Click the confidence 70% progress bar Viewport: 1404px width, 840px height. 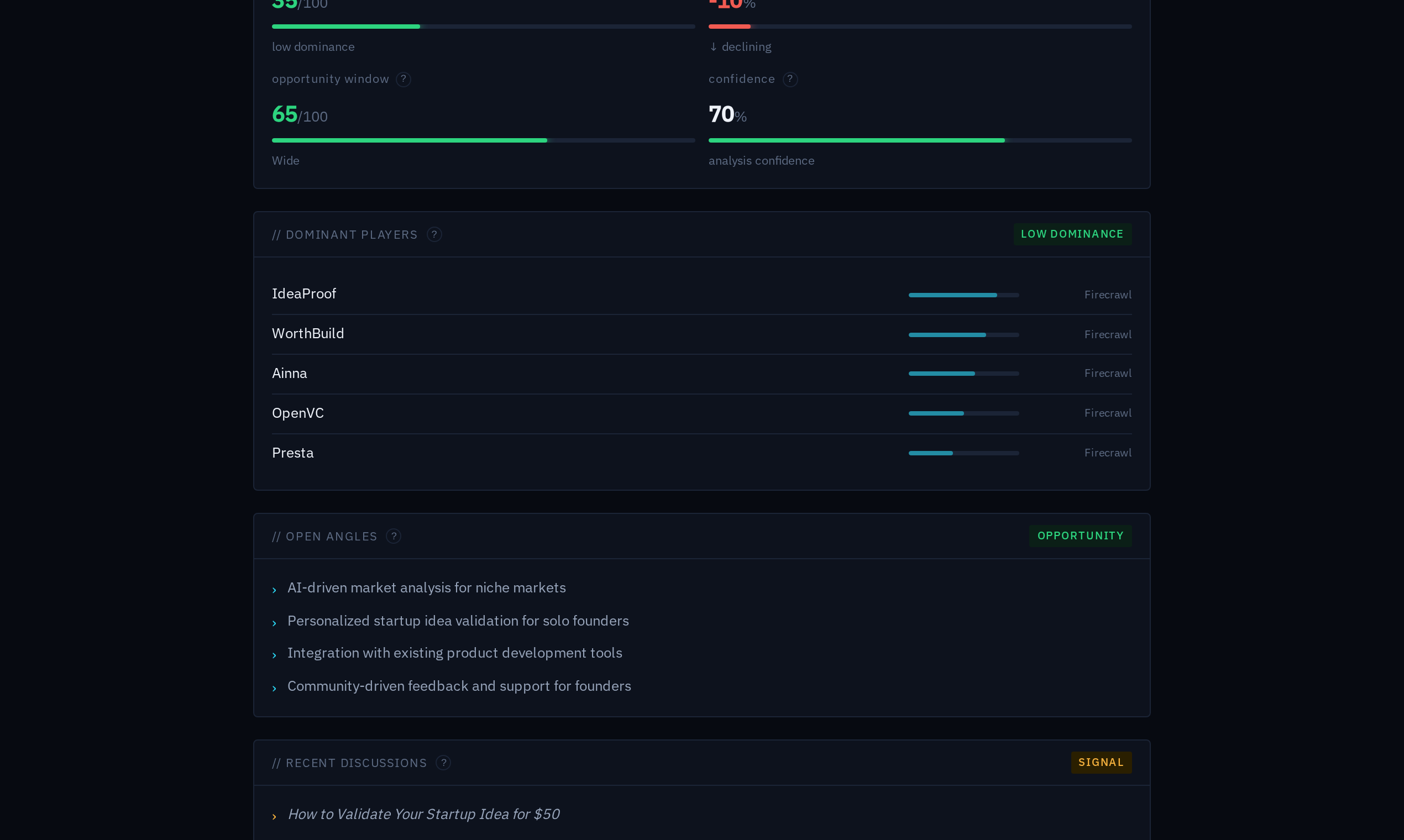point(920,140)
